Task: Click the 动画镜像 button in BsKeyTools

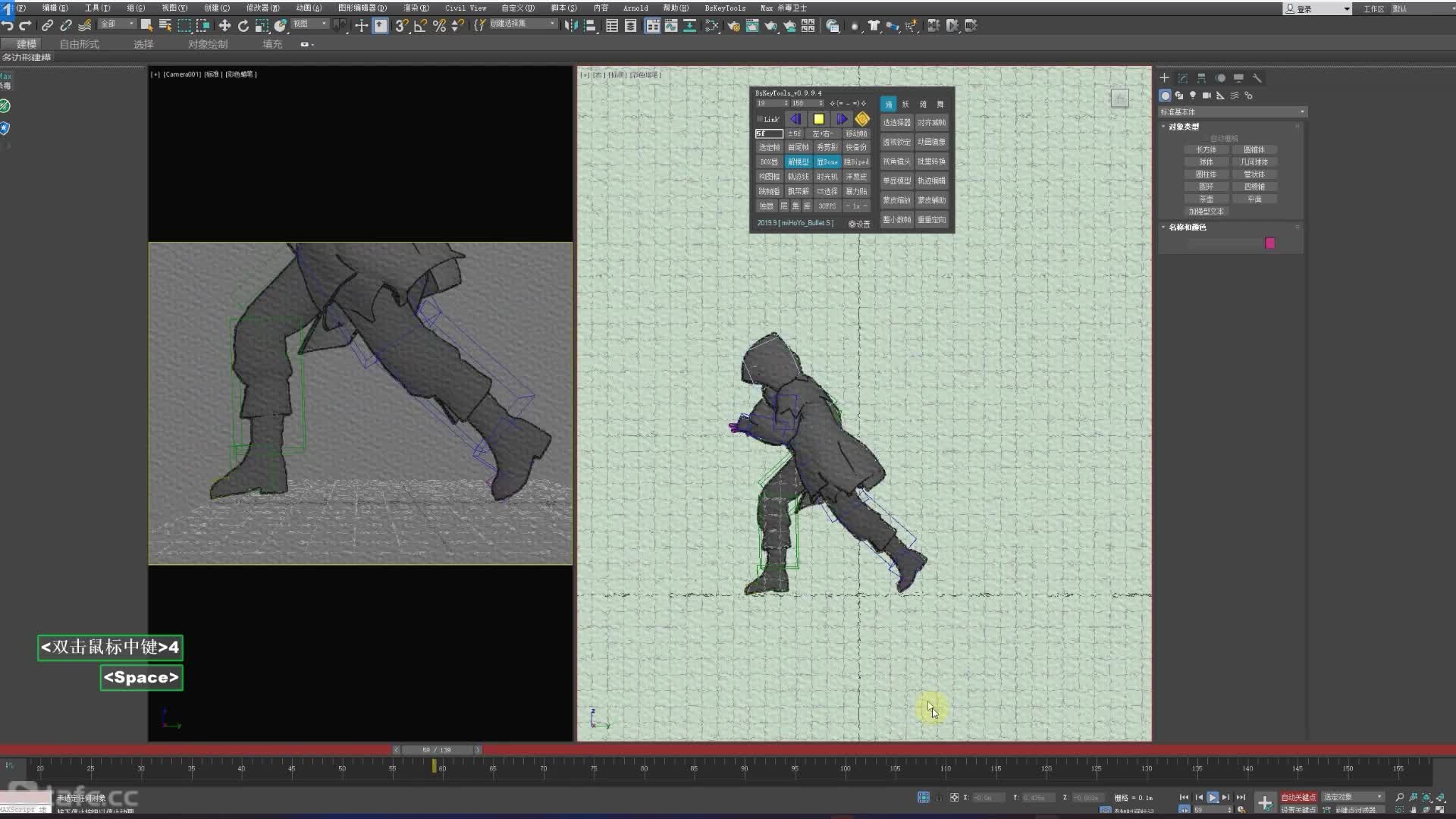Action: [931, 142]
